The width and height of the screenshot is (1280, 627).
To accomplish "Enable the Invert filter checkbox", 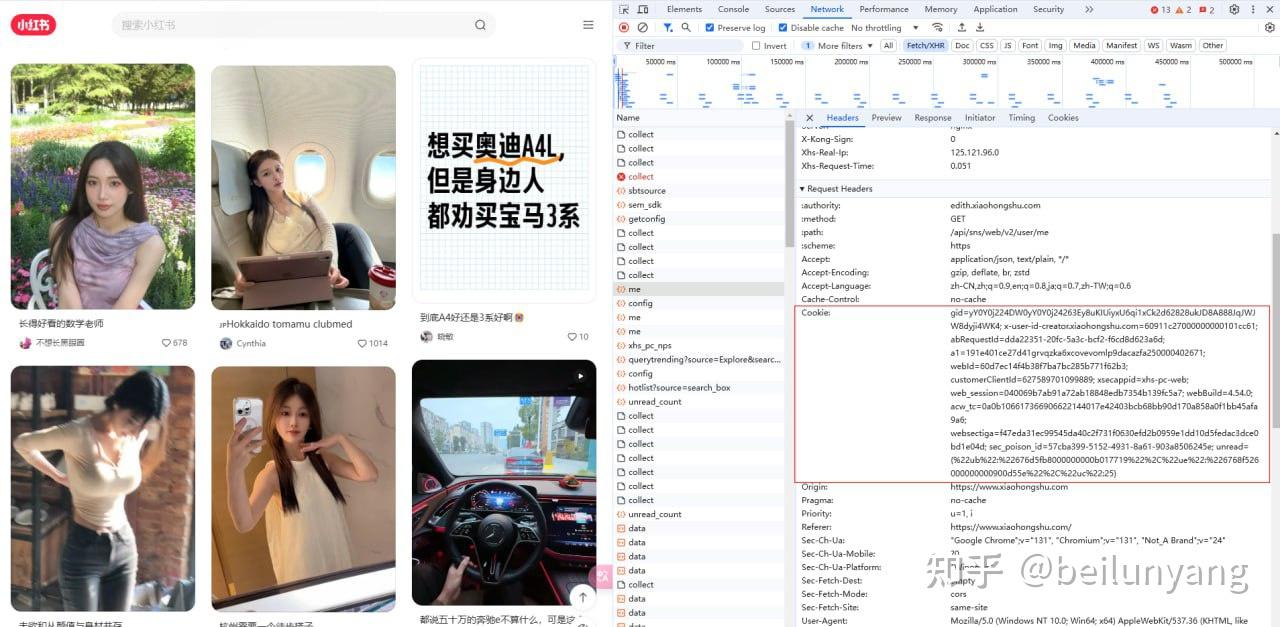I will [756, 46].
